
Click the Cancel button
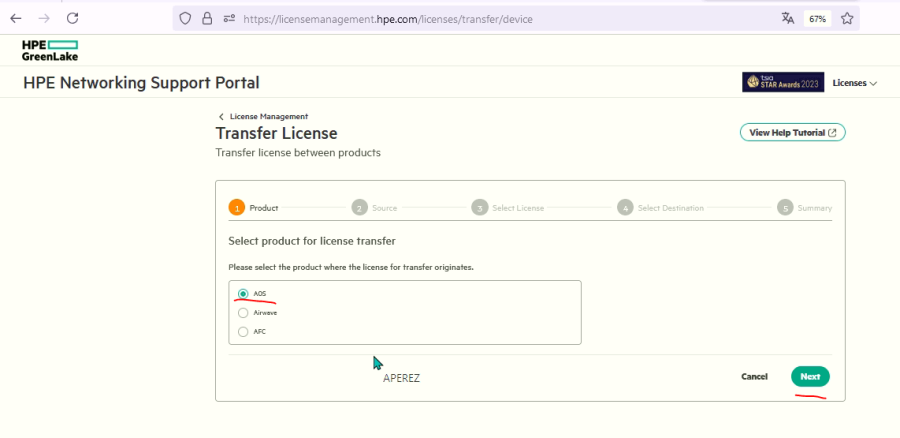pos(754,377)
